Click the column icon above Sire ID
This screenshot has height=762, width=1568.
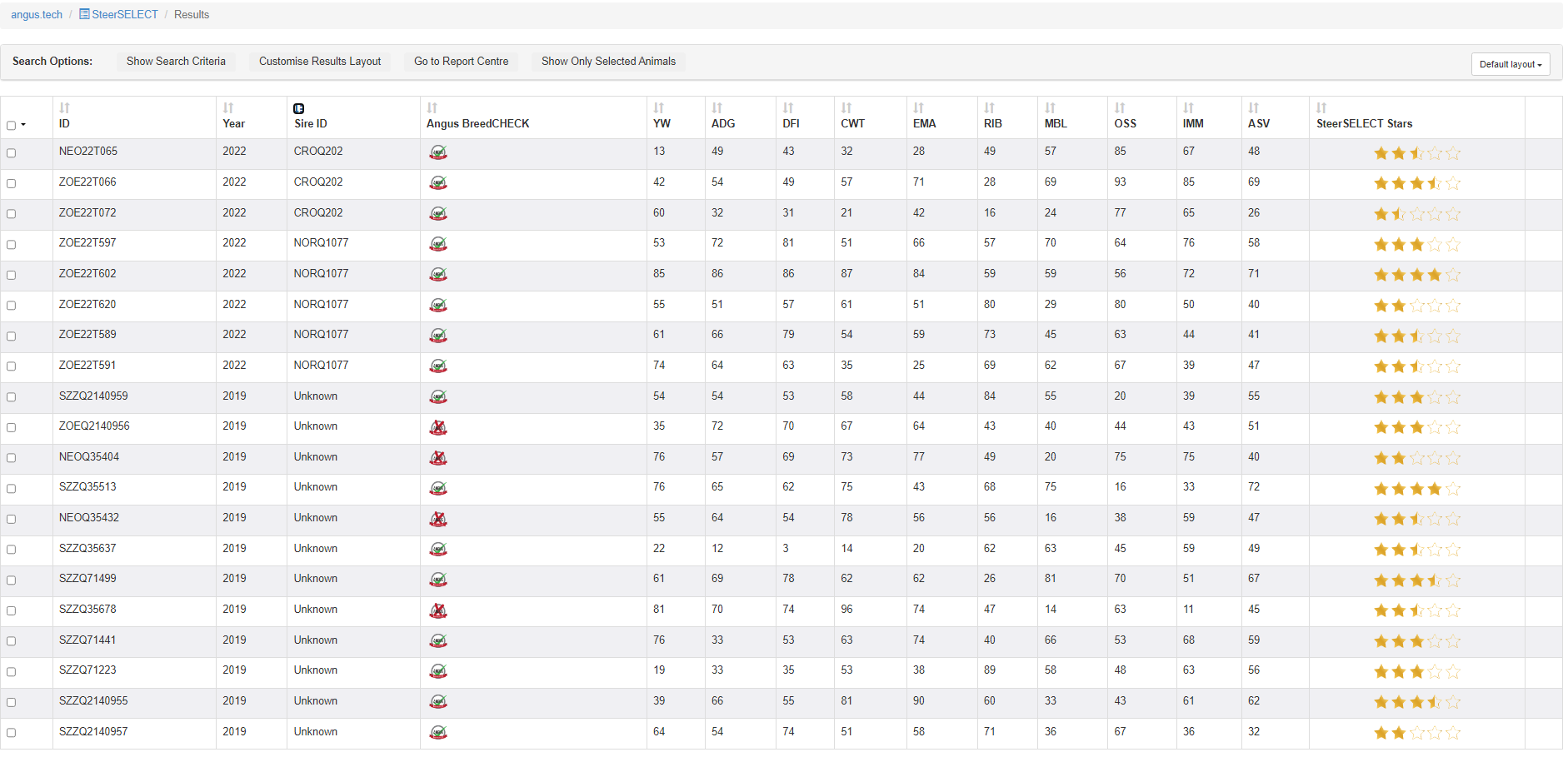click(x=299, y=108)
